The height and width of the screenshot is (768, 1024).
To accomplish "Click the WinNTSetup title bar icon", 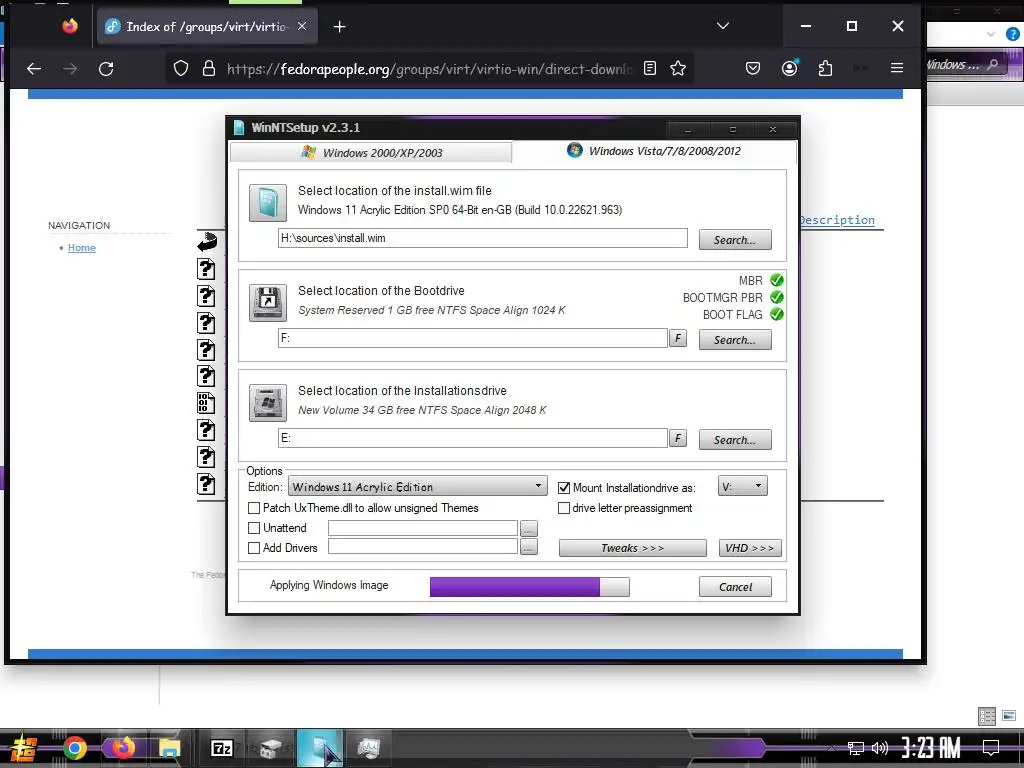I will tap(239, 127).
